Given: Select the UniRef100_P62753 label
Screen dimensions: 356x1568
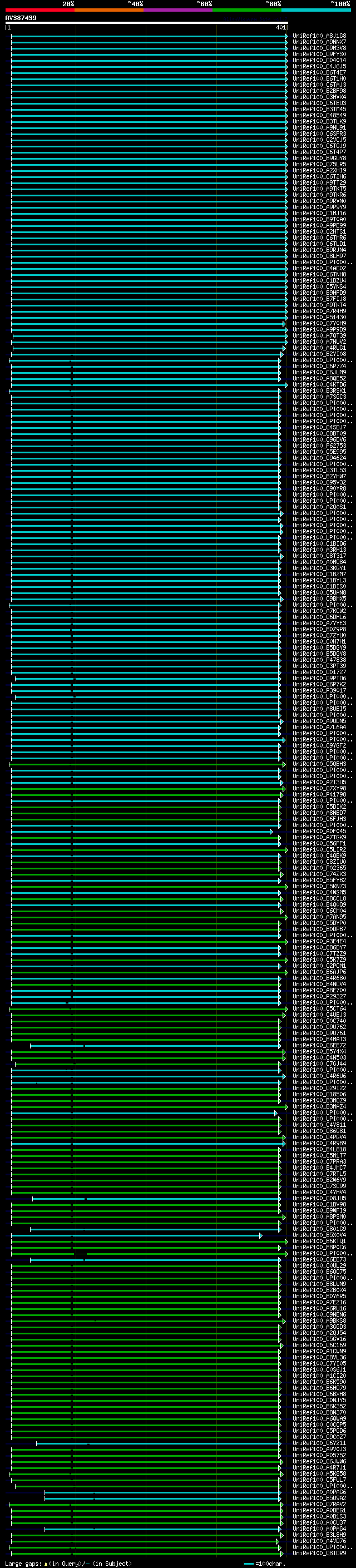Looking at the screenshot, I should click(x=319, y=446).
